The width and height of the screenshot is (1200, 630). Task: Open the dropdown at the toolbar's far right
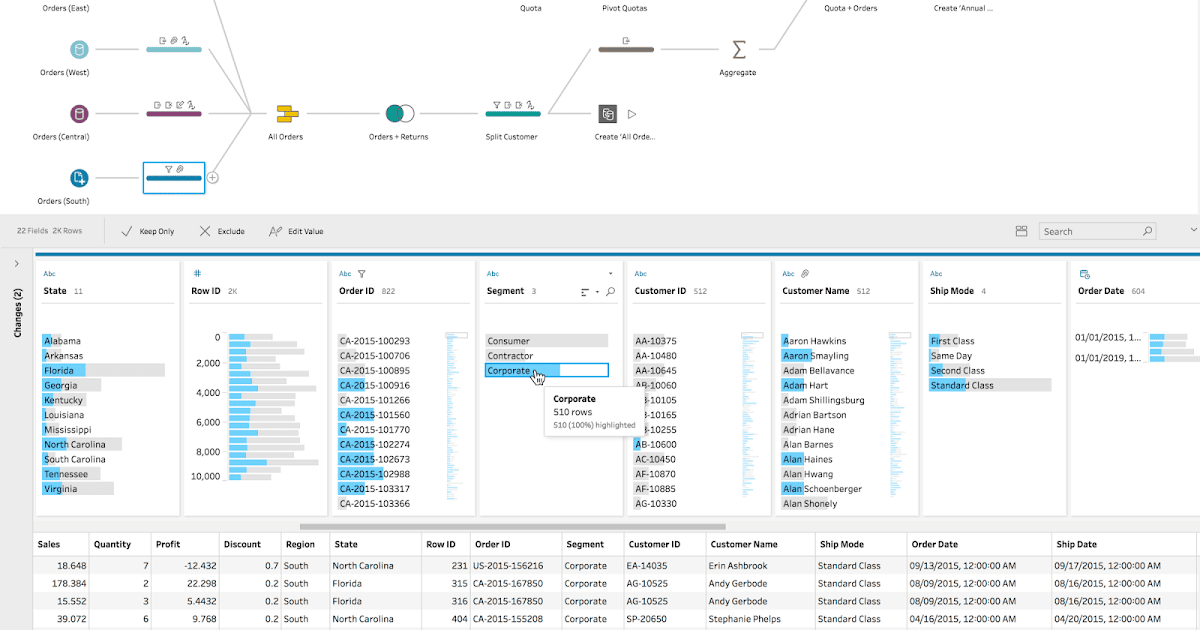(x=1192, y=231)
